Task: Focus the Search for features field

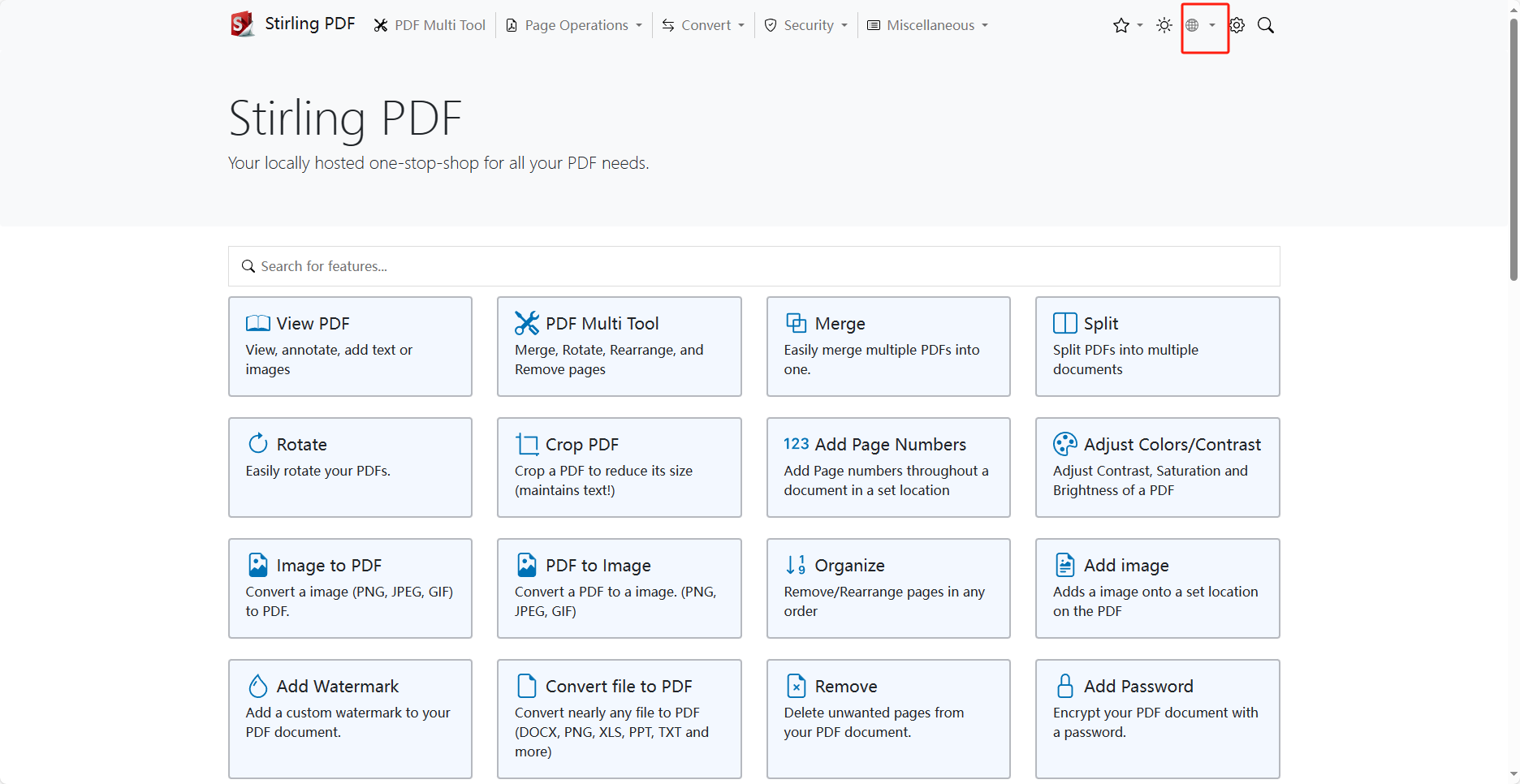Action: (754, 266)
